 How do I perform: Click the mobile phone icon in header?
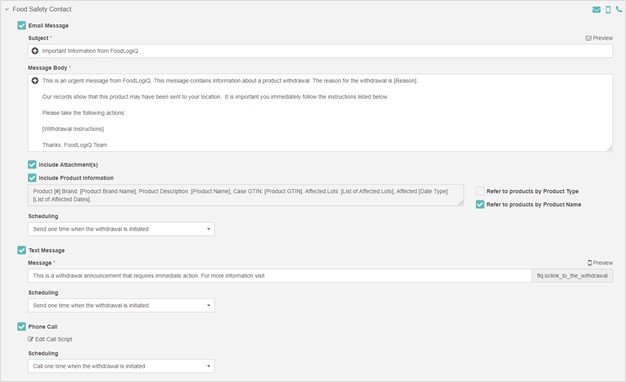(608, 10)
